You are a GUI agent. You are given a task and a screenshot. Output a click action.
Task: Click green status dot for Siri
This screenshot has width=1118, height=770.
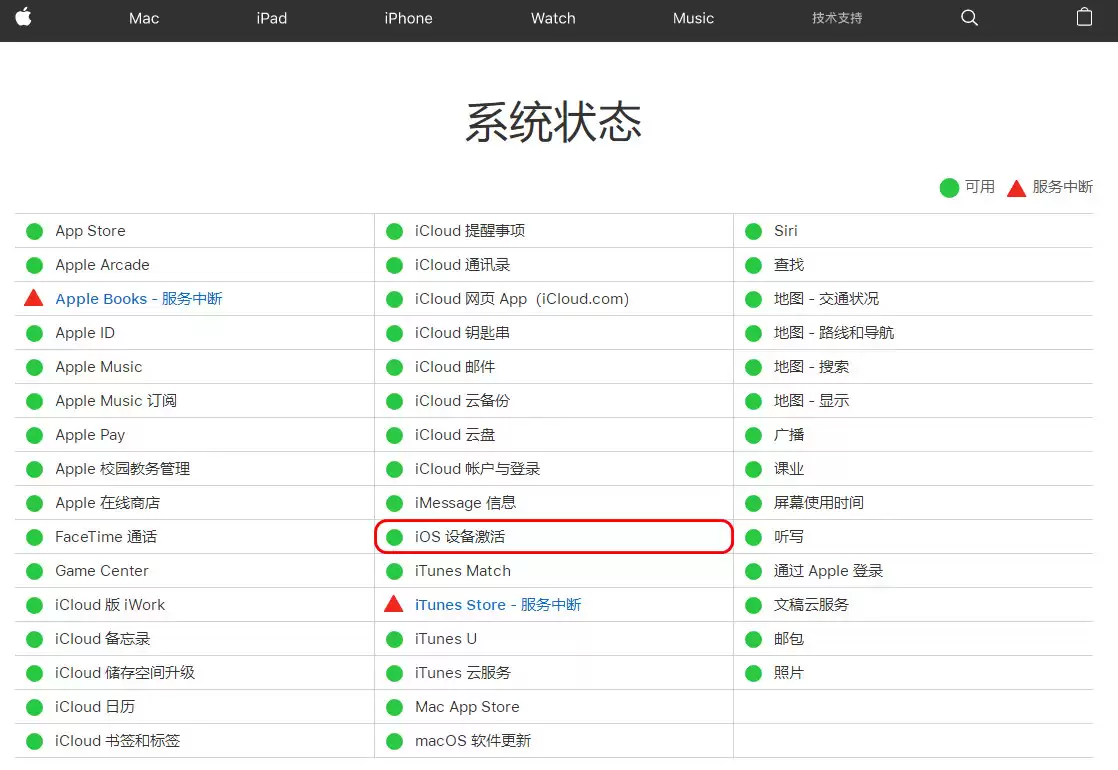[754, 231]
